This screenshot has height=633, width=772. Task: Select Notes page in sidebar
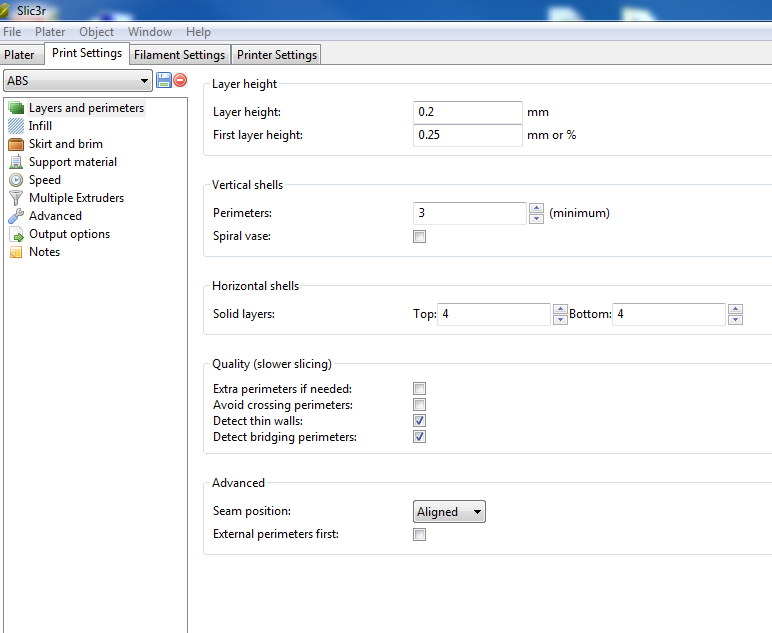pos(44,252)
